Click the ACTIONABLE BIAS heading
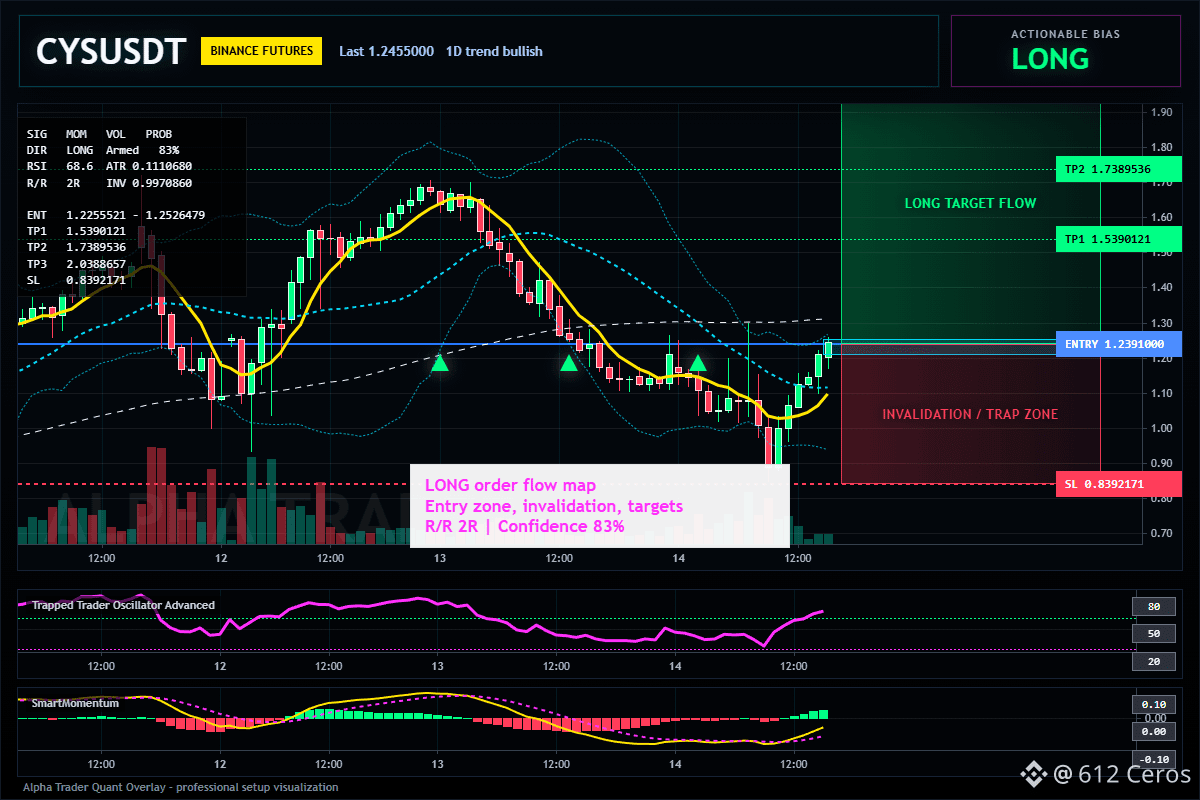This screenshot has height=800, width=1200. click(x=1065, y=34)
